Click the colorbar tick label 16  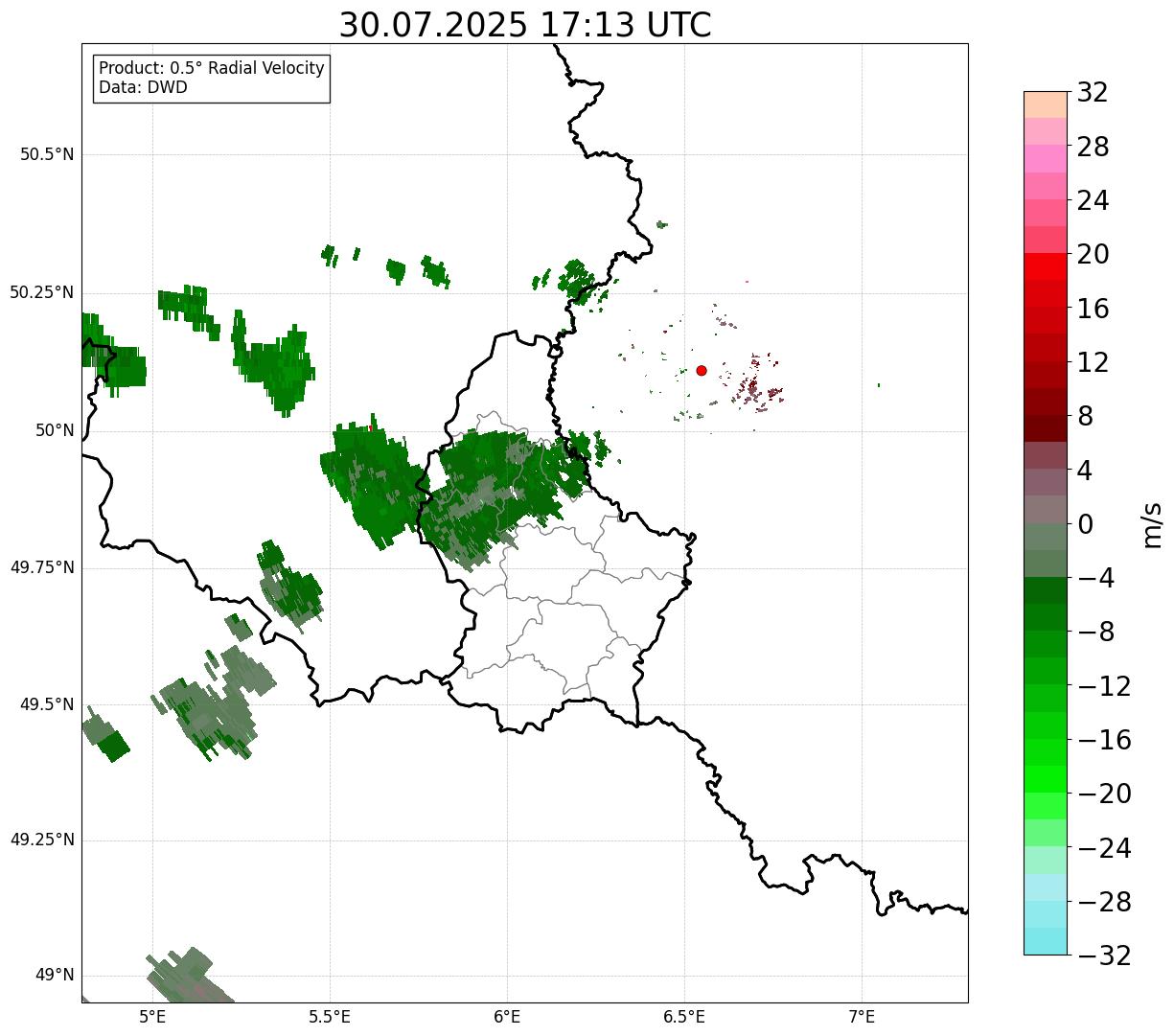pyautogui.click(x=1093, y=310)
